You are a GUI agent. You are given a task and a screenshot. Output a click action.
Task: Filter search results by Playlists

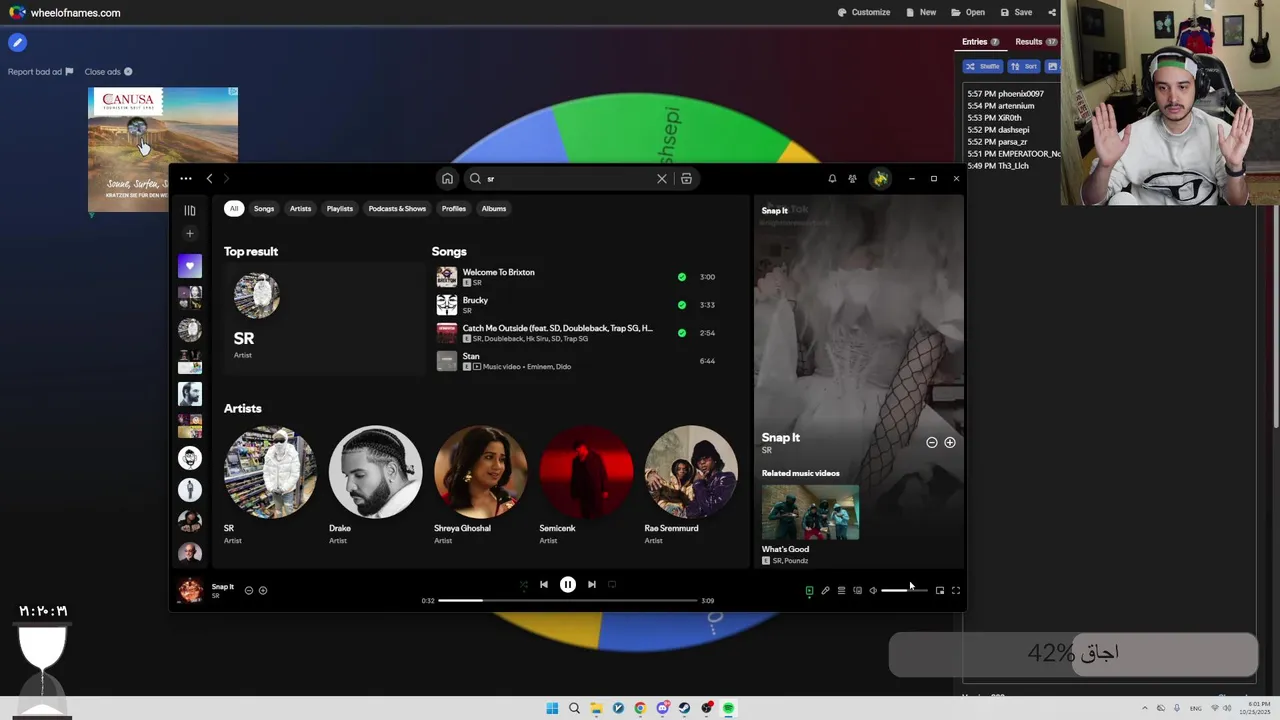[x=340, y=209]
